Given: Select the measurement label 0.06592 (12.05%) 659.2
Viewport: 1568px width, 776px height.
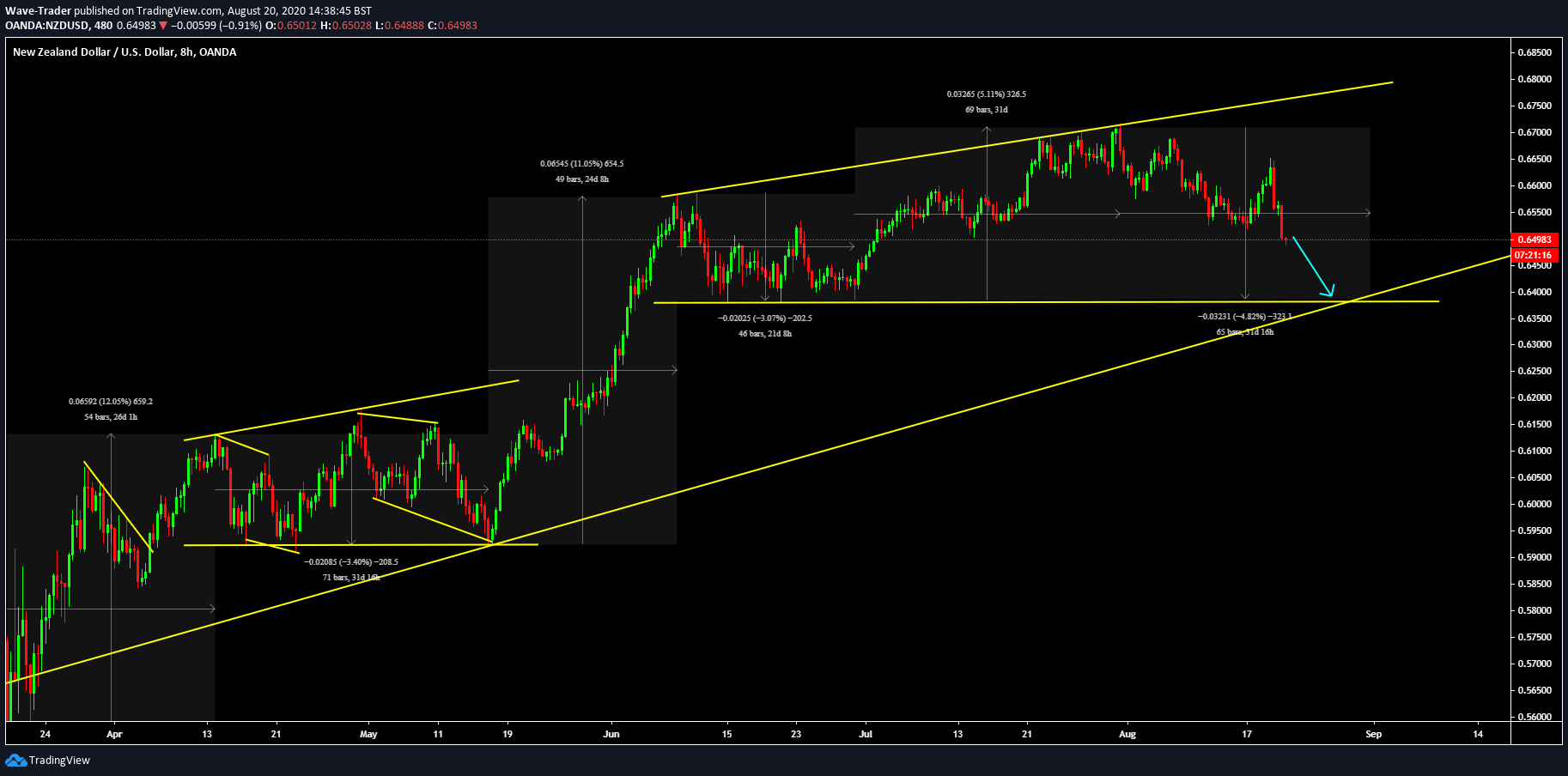Looking at the screenshot, I should pos(111,402).
